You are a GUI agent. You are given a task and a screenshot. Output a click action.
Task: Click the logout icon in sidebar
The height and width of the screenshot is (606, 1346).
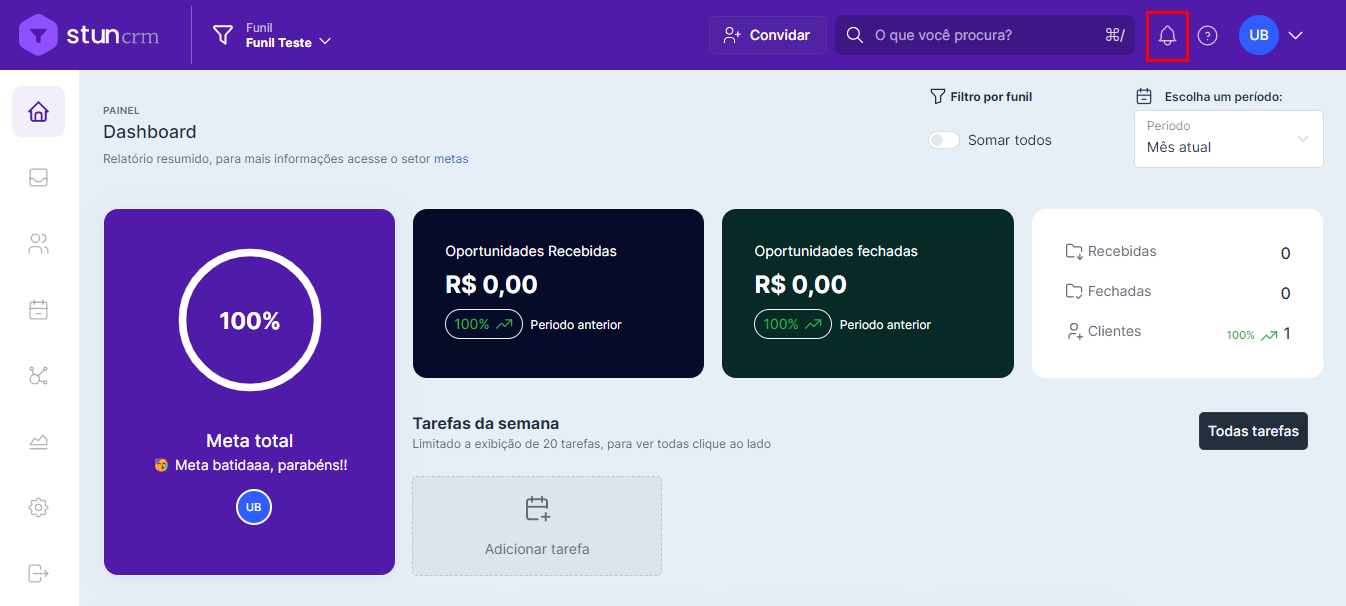(38, 573)
